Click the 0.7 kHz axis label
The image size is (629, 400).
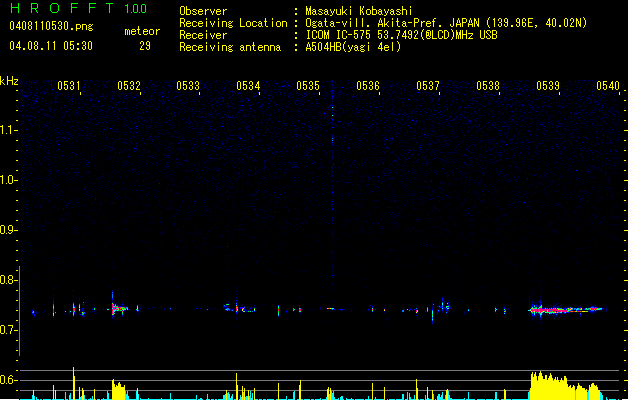[x=8, y=330]
